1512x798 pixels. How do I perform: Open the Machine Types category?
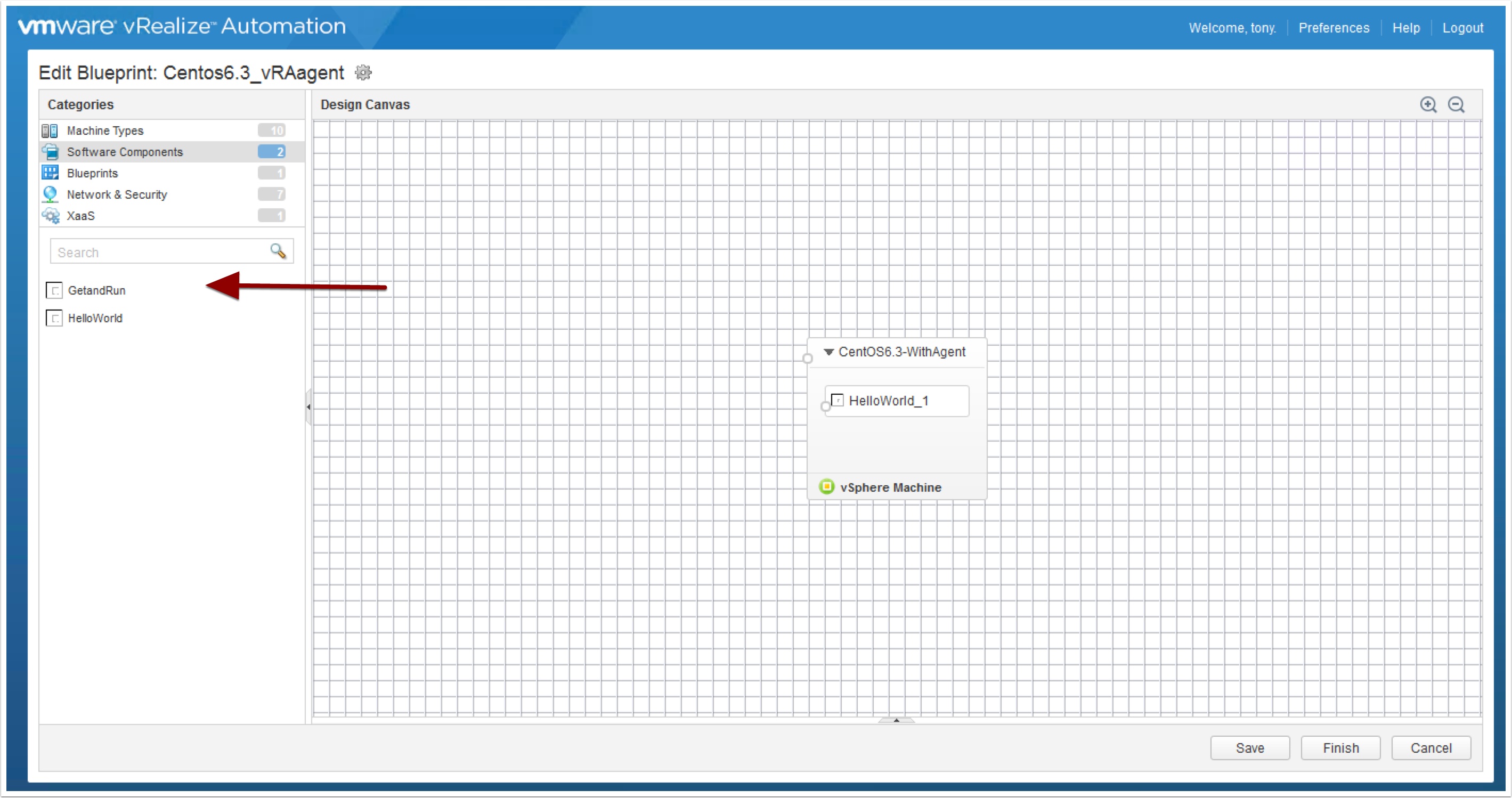coord(105,131)
